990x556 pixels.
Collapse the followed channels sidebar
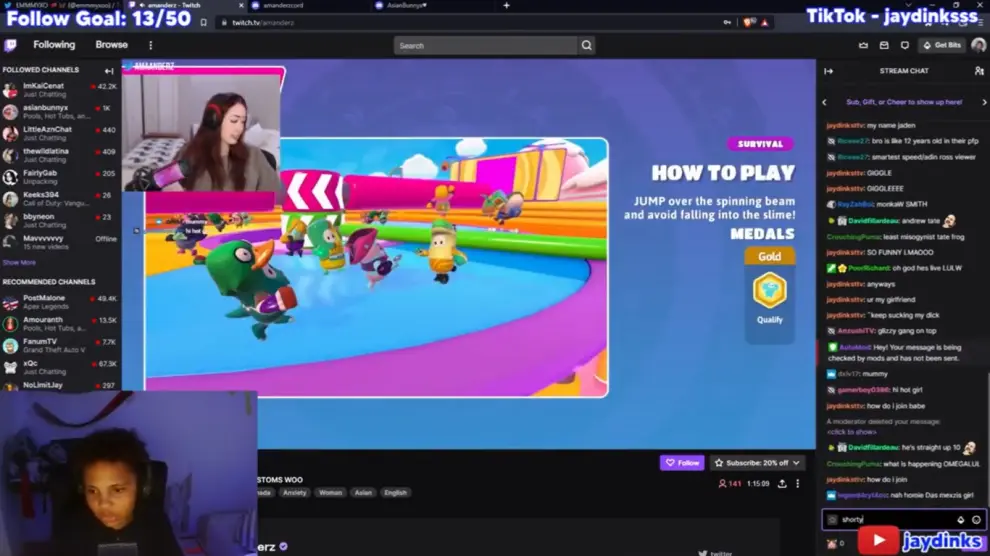(109, 71)
